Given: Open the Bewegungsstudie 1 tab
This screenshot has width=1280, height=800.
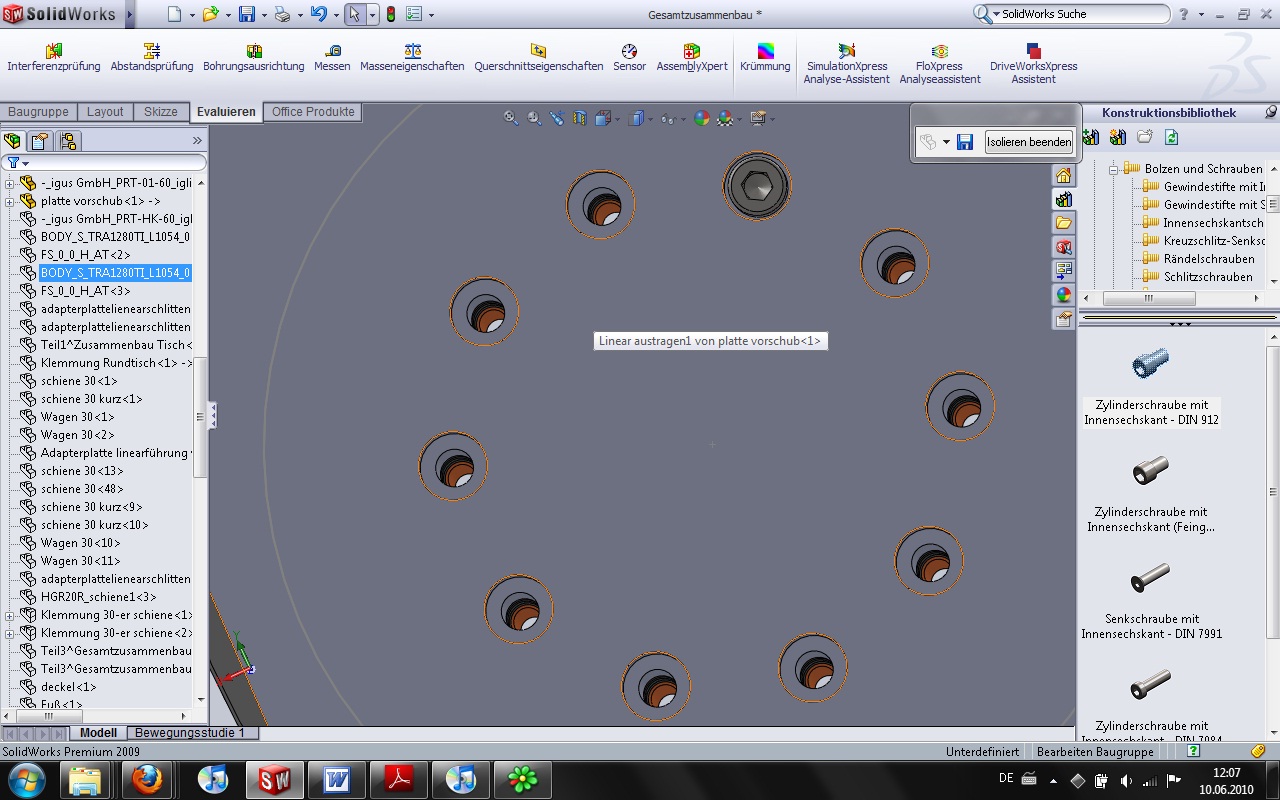Looking at the screenshot, I should [x=189, y=733].
